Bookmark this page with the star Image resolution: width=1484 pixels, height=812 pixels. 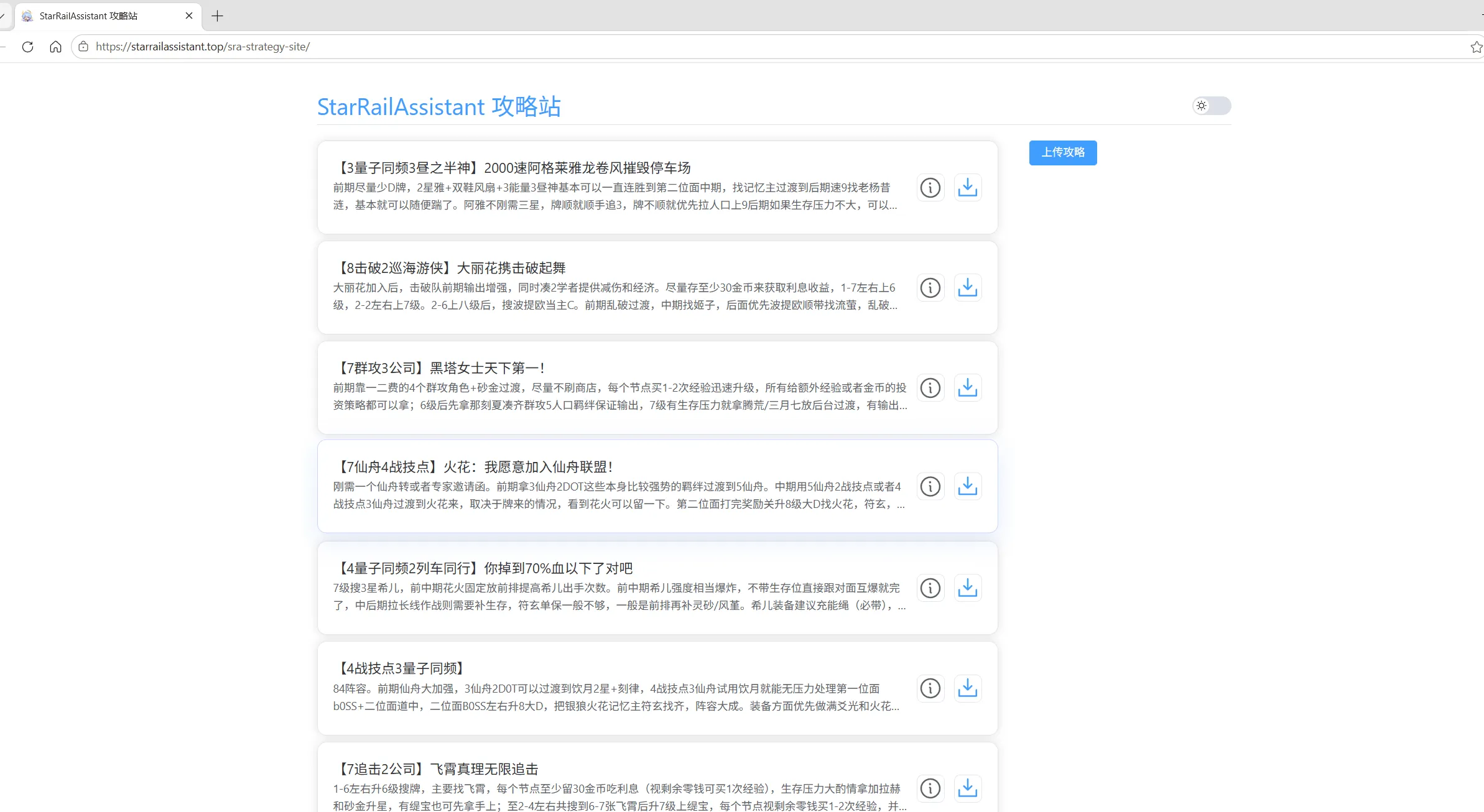[1477, 47]
